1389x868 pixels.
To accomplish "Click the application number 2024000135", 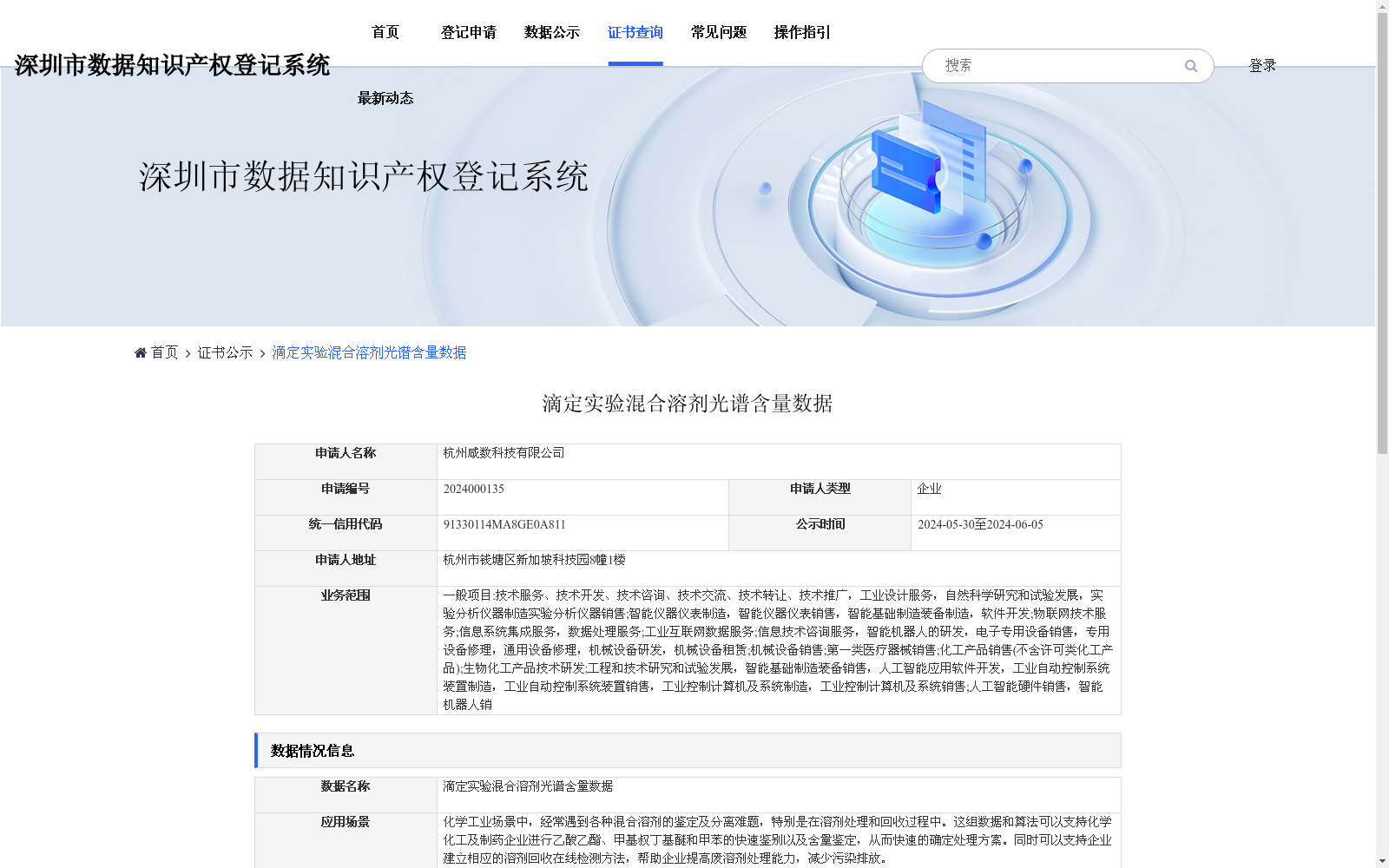I will point(474,489).
